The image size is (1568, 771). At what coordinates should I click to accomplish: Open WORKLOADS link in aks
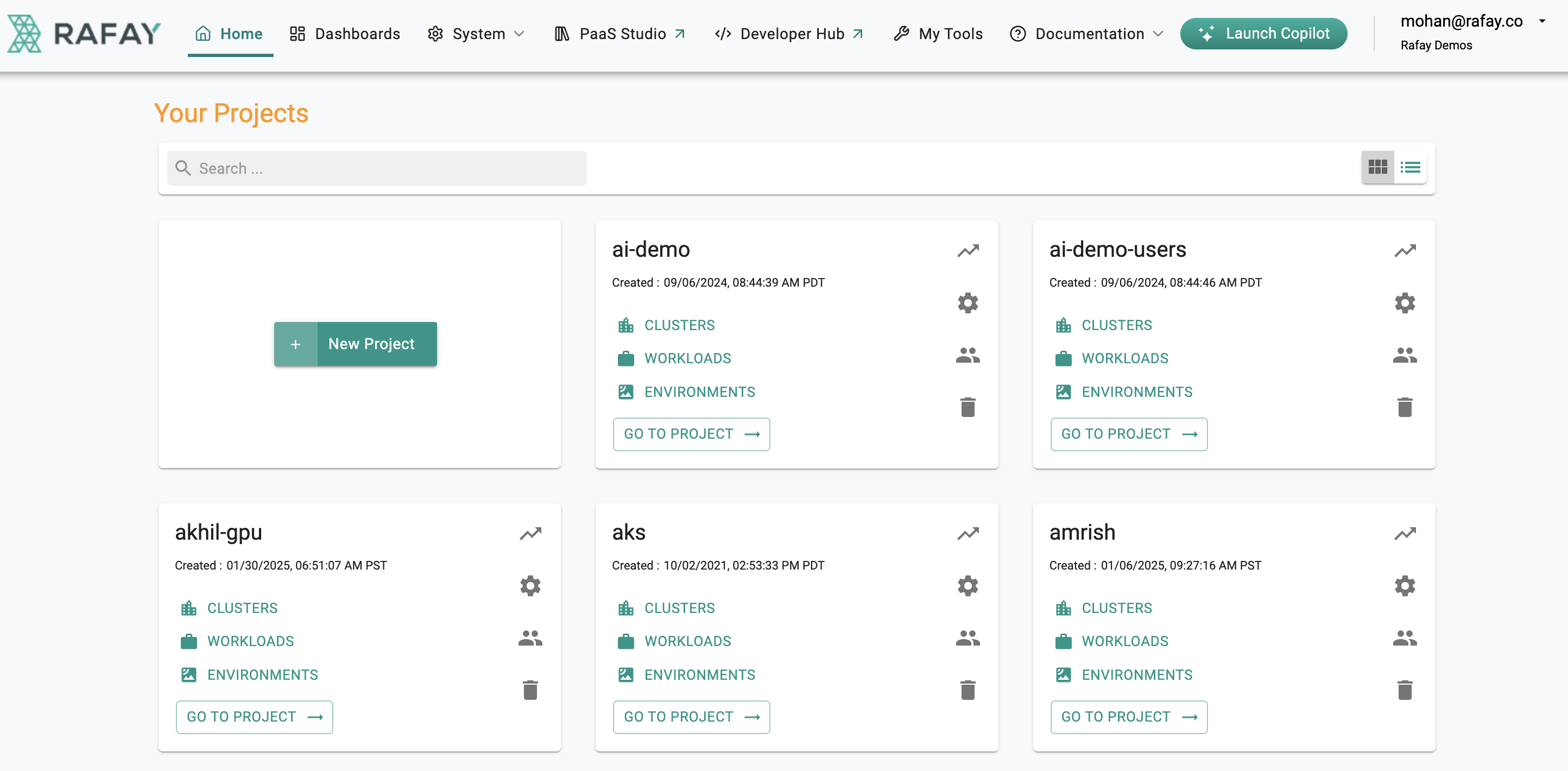point(674,641)
